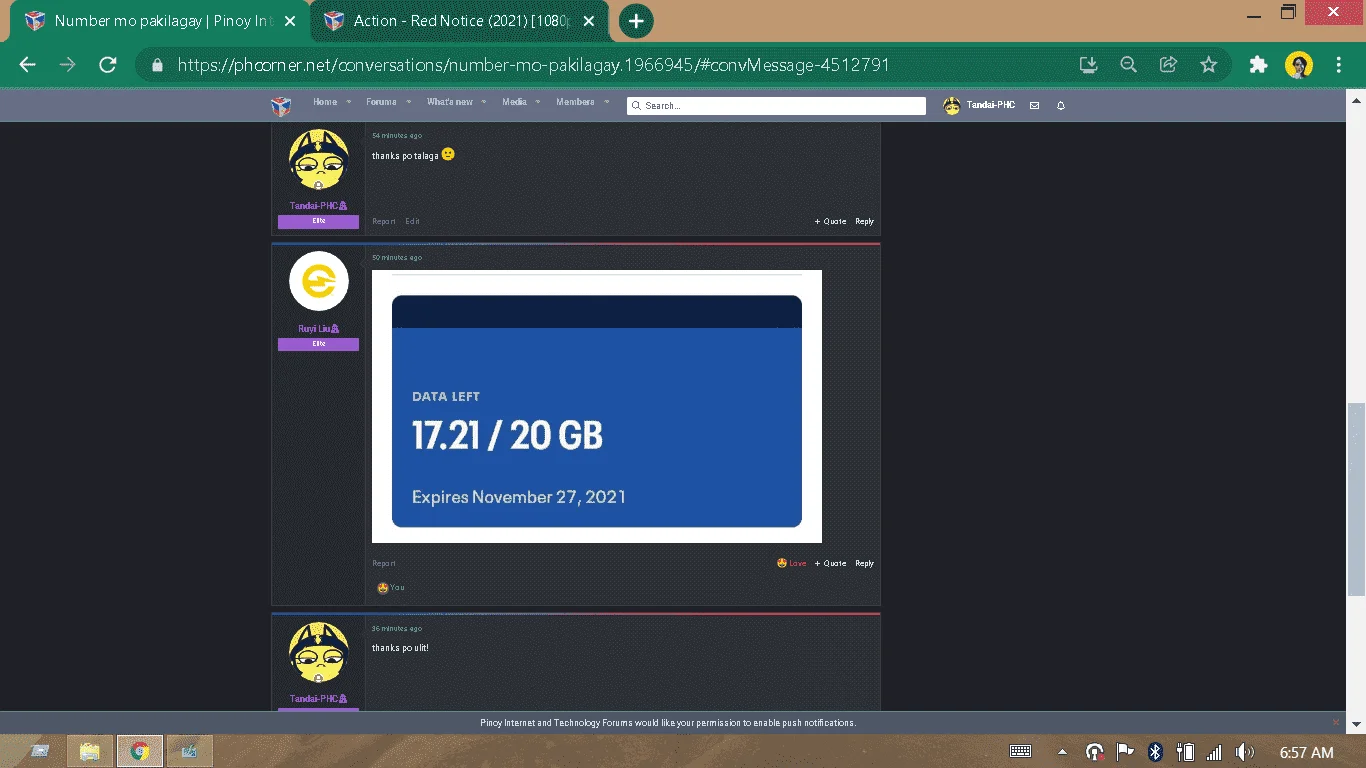This screenshot has width=1366, height=768.
Task: Expand the Members menu dropdown arrow
Action: tap(606, 102)
